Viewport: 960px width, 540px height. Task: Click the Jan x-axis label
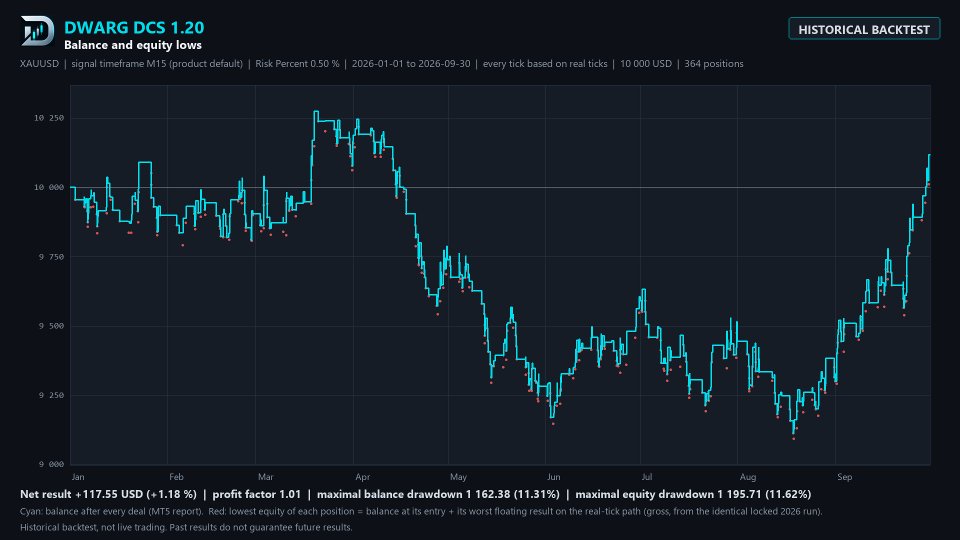(x=78, y=477)
